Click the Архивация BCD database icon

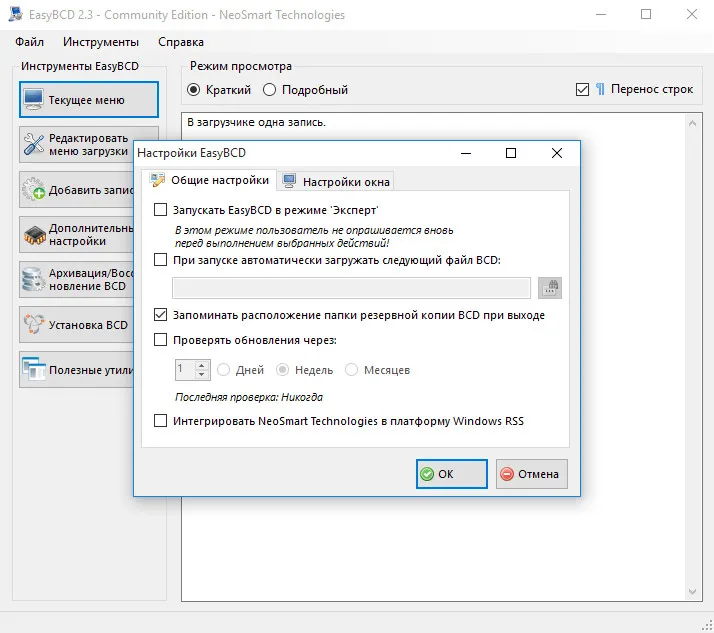tap(34, 279)
